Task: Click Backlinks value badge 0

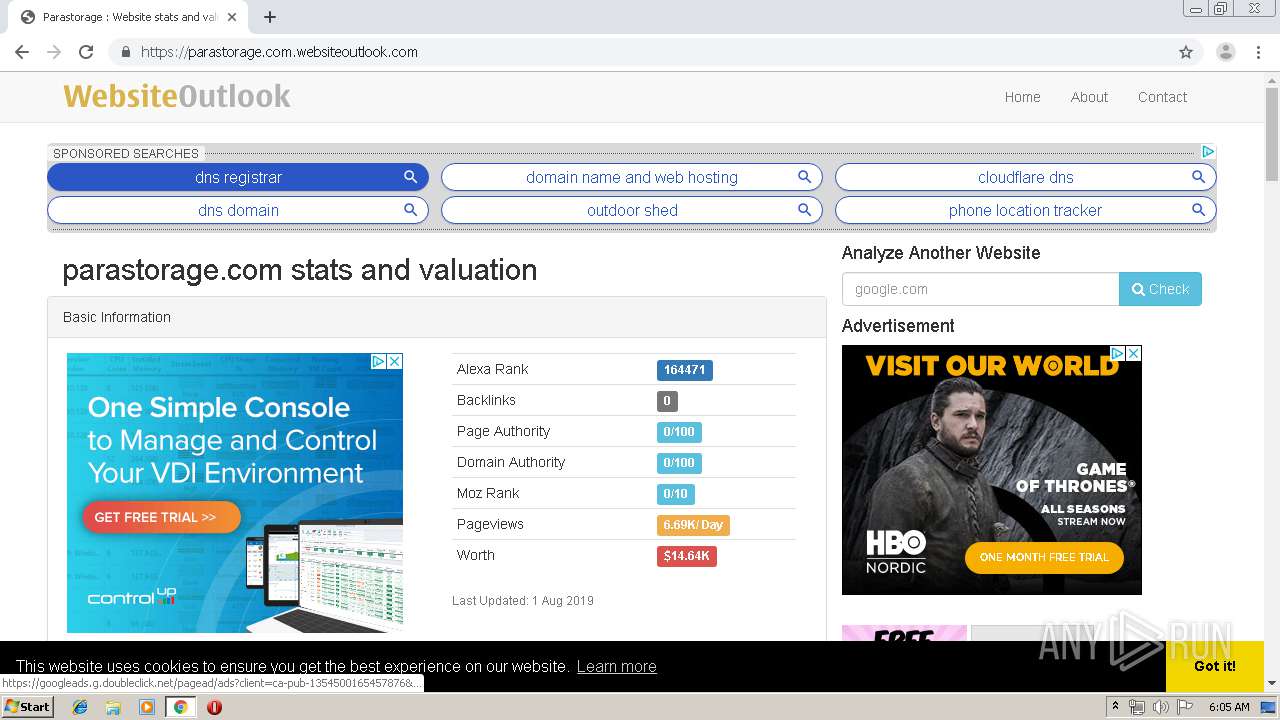Action: click(667, 401)
